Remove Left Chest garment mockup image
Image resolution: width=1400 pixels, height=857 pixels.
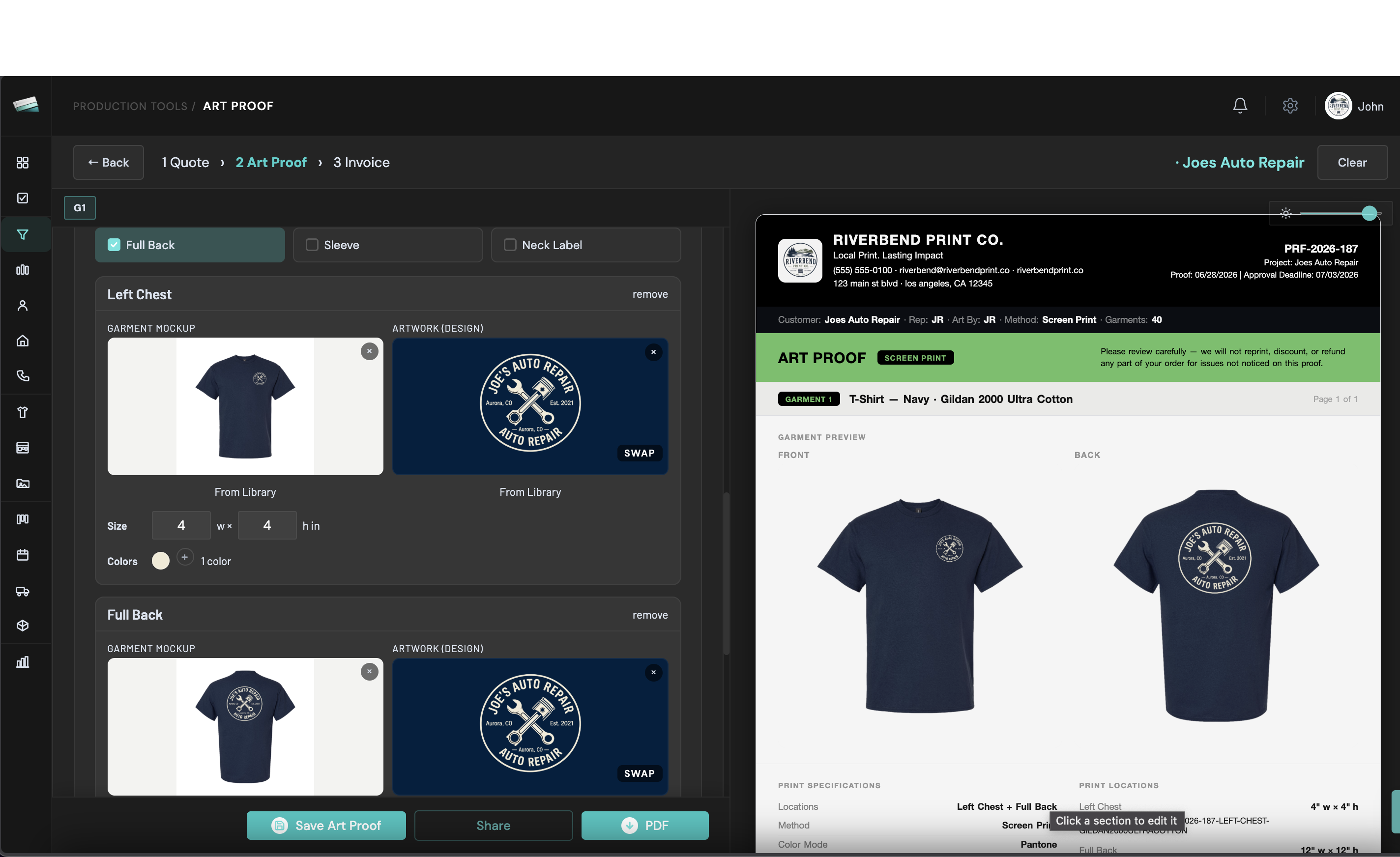pyautogui.click(x=369, y=351)
